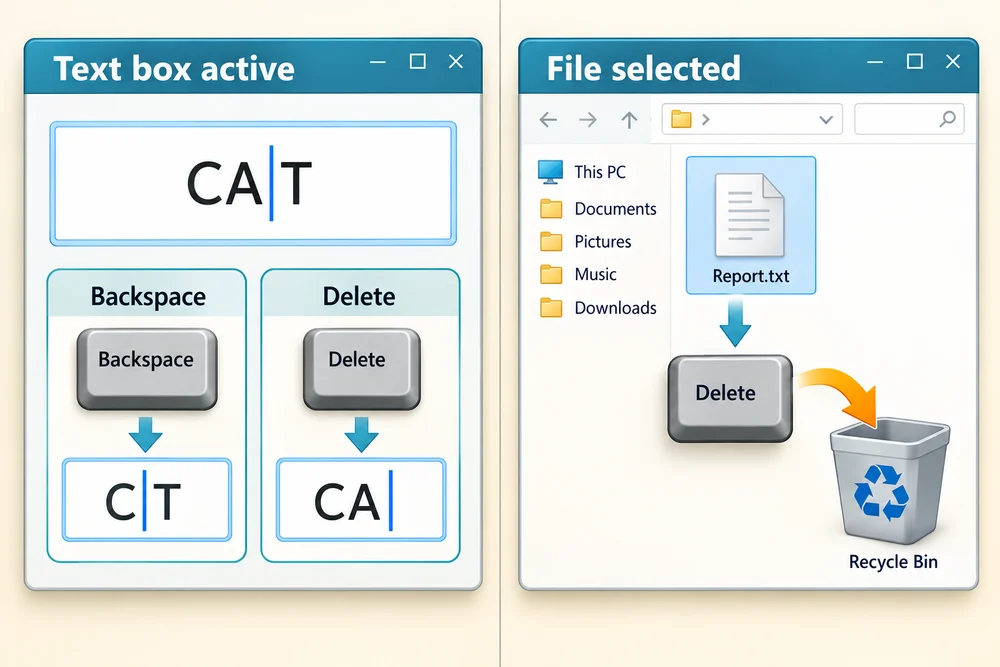Click the breadcrumb chevron beside address folder
The width and height of the screenshot is (1000, 667).
pyautogui.click(x=705, y=119)
